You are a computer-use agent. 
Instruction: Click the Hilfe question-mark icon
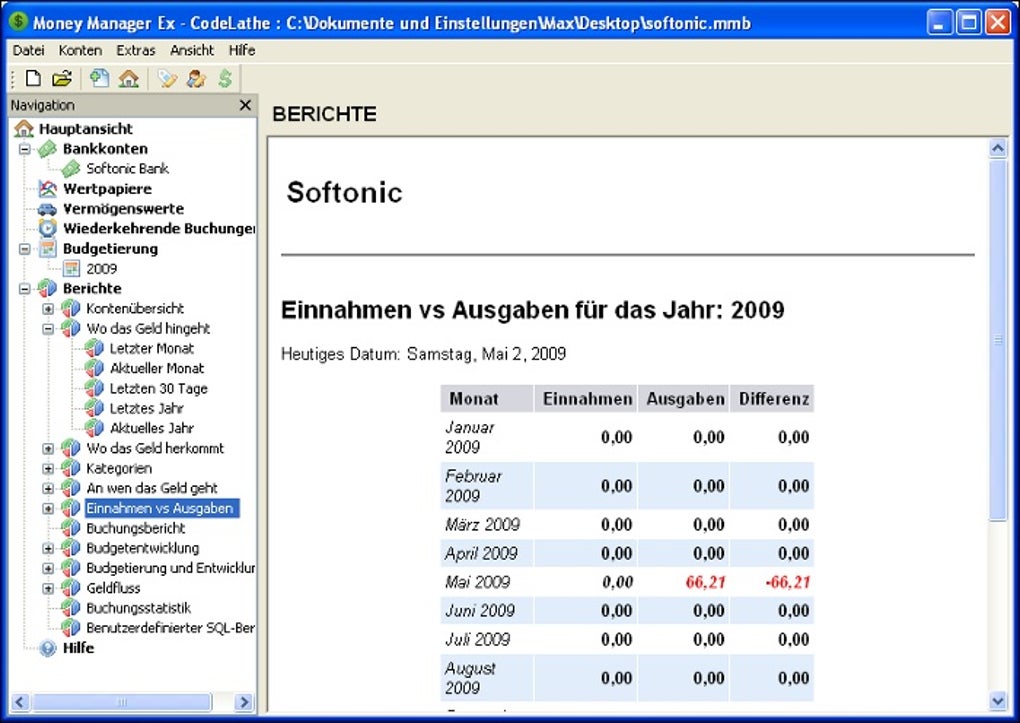click(x=47, y=648)
